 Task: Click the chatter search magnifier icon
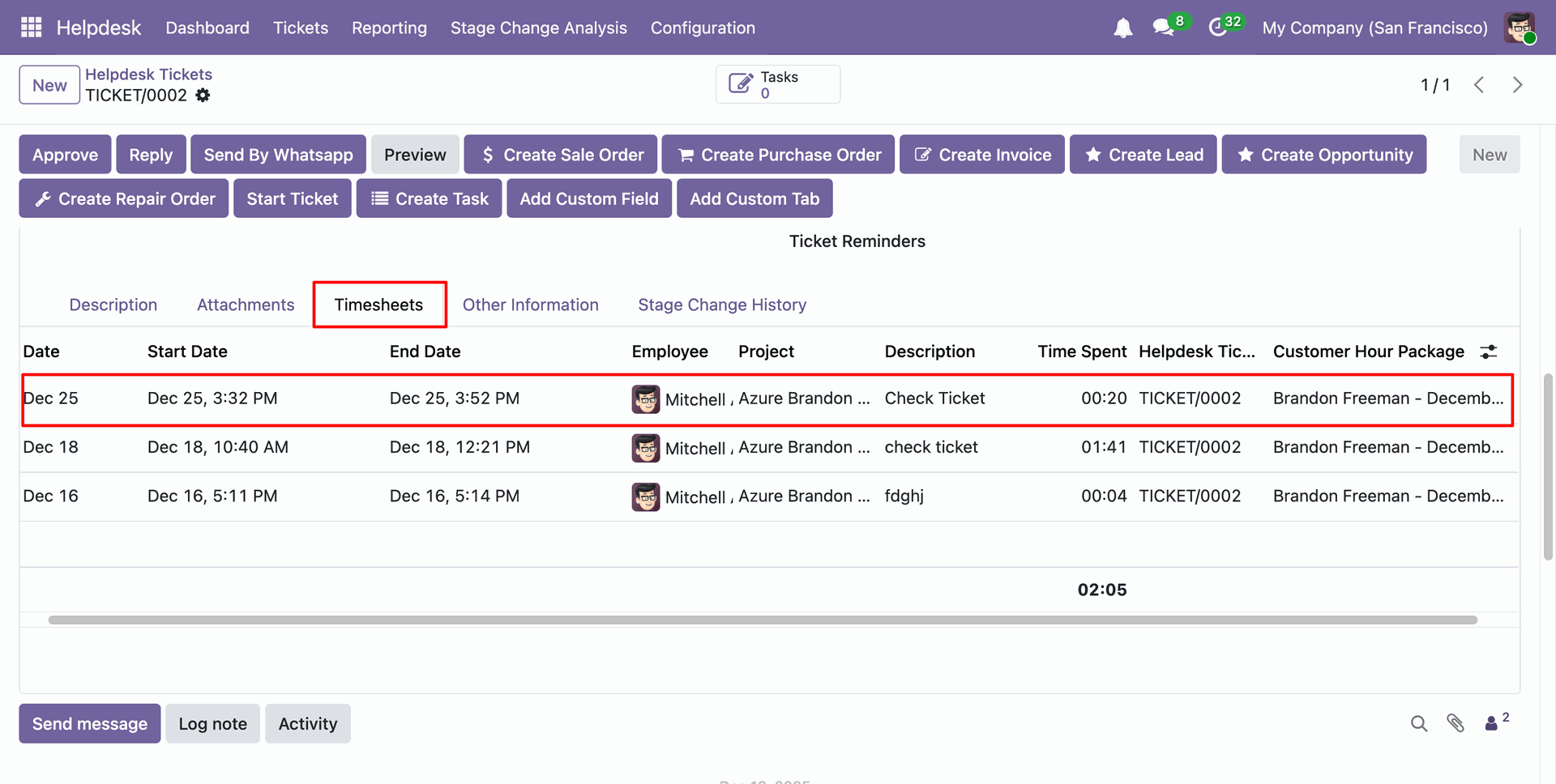pyautogui.click(x=1418, y=723)
